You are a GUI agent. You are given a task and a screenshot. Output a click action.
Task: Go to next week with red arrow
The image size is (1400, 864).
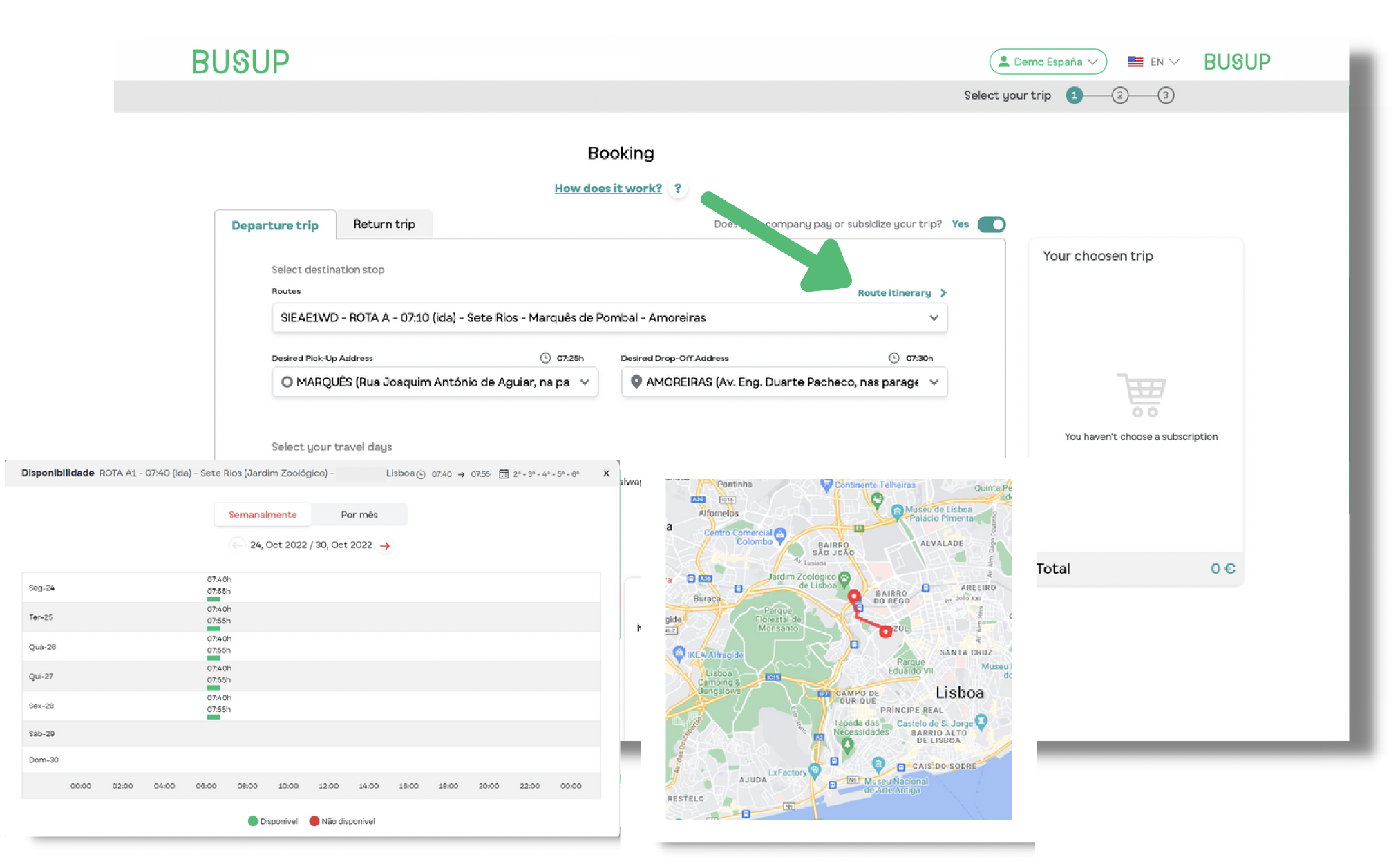385,545
